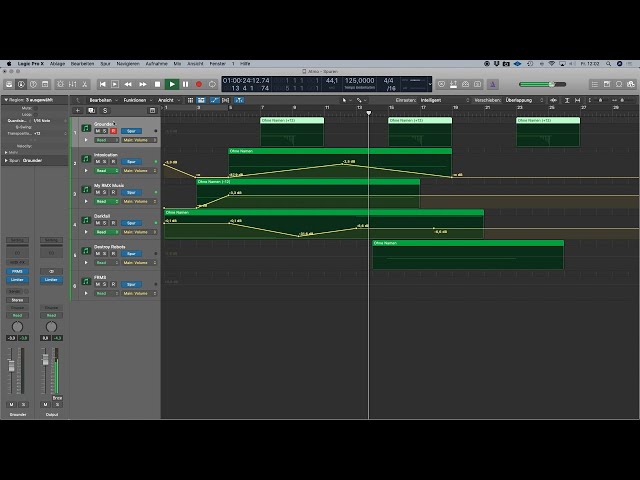Rewind the playhead

[128, 84]
